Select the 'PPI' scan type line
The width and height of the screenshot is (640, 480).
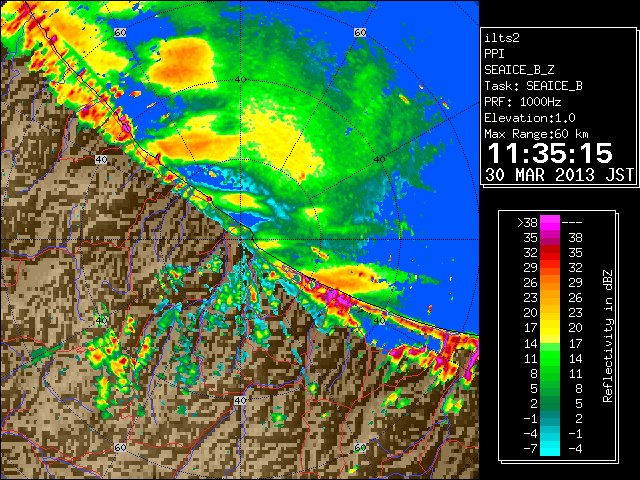[x=494, y=54]
